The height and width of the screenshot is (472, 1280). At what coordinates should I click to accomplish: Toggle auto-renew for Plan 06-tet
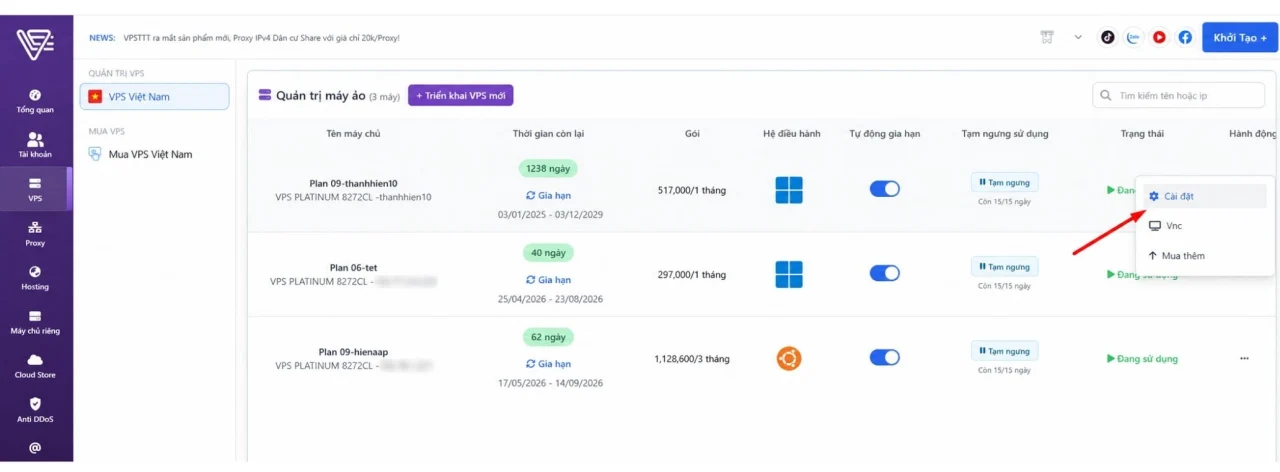click(885, 274)
